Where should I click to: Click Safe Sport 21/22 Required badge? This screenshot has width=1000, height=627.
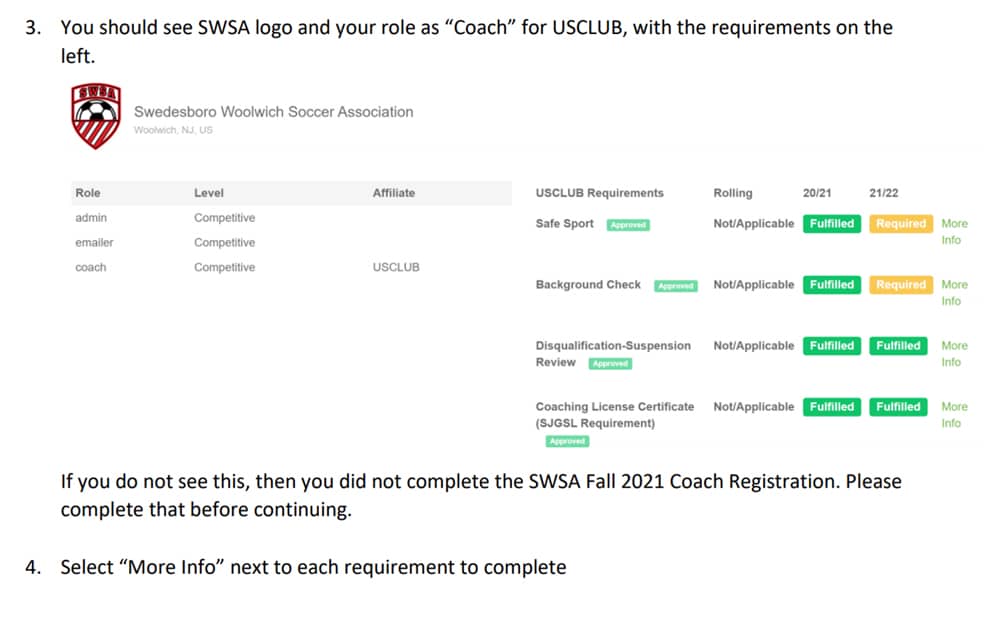click(x=901, y=224)
